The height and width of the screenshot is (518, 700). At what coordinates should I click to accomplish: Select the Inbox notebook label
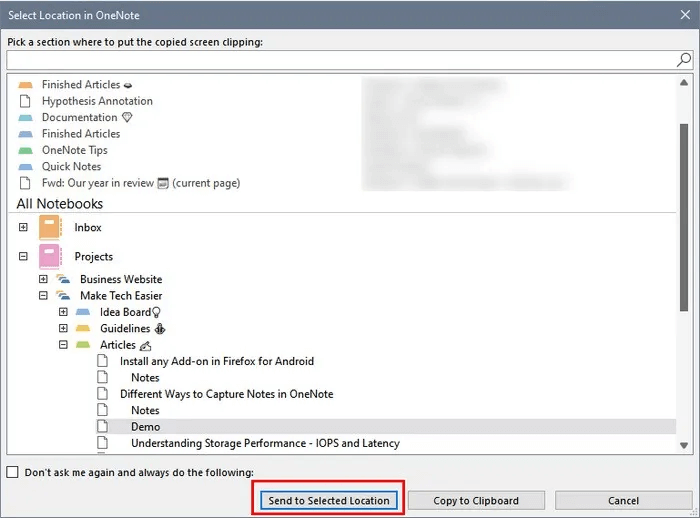[88, 227]
